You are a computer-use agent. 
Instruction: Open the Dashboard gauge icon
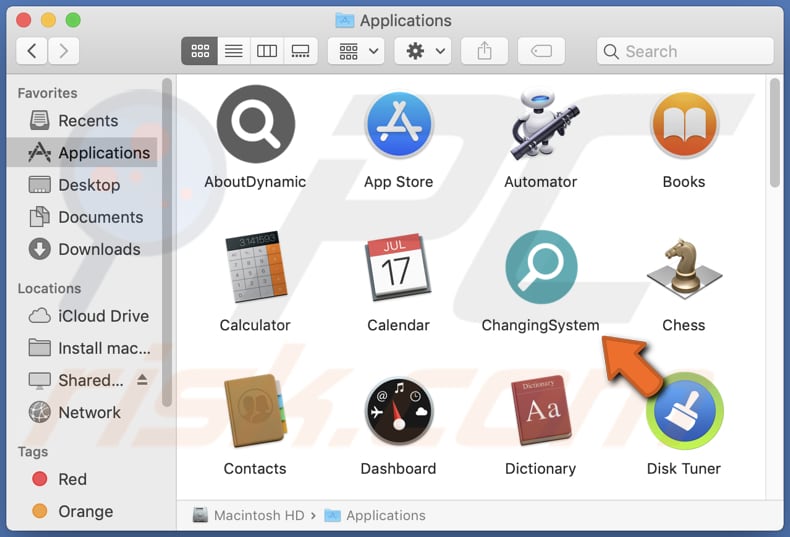coord(399,410)
